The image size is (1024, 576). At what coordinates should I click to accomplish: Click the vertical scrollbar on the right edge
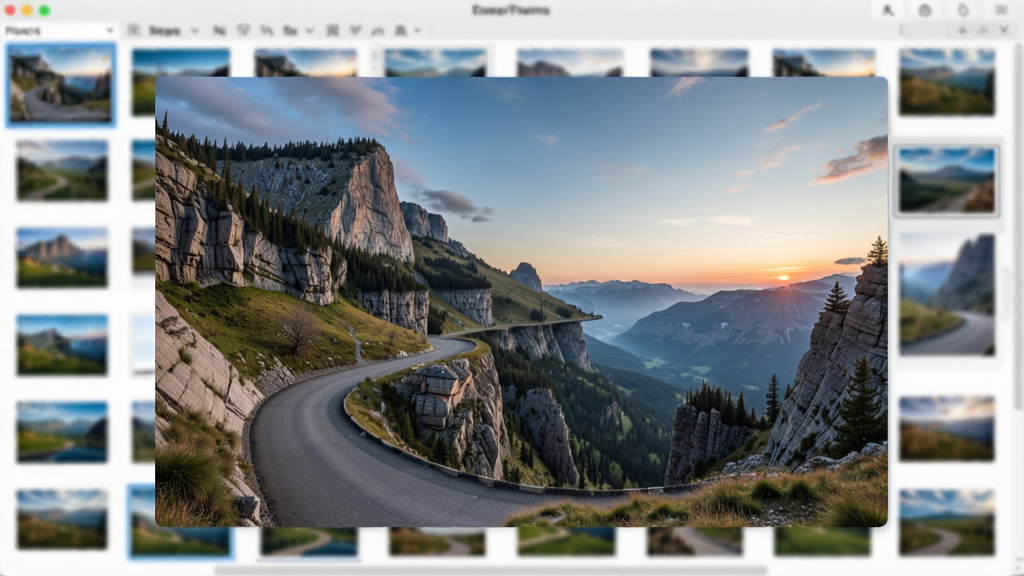(x=1019, y=226)
